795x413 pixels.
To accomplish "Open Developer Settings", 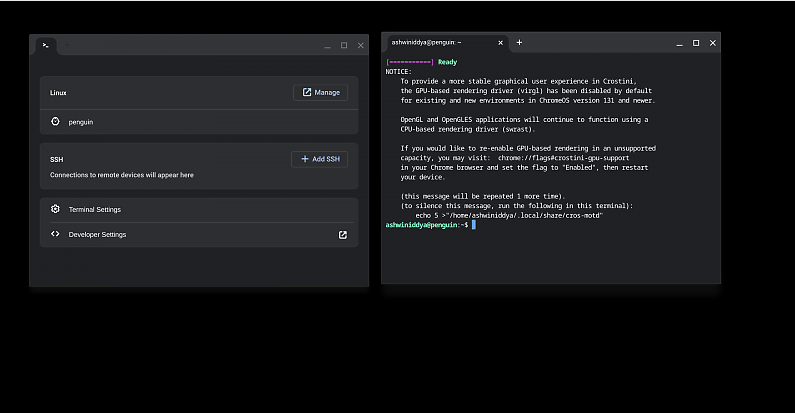I will pyautogui.click(x=199, y=235).
